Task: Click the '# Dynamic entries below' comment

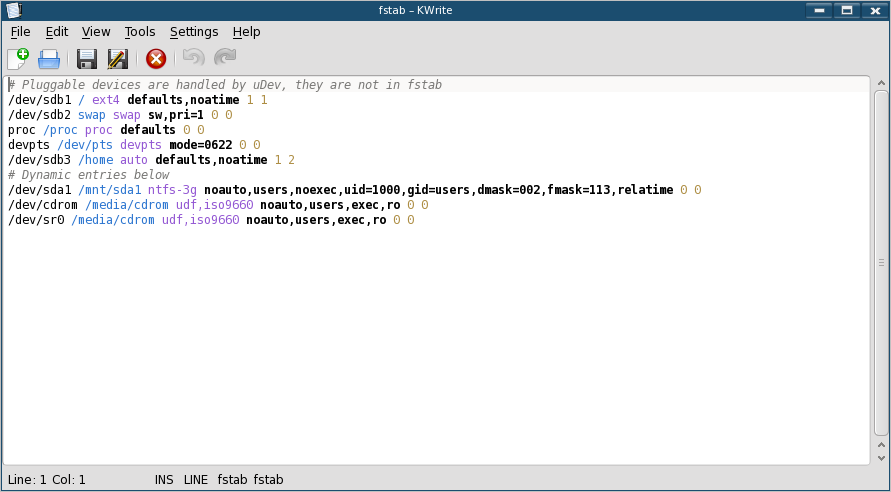Action: click(89, 174)
